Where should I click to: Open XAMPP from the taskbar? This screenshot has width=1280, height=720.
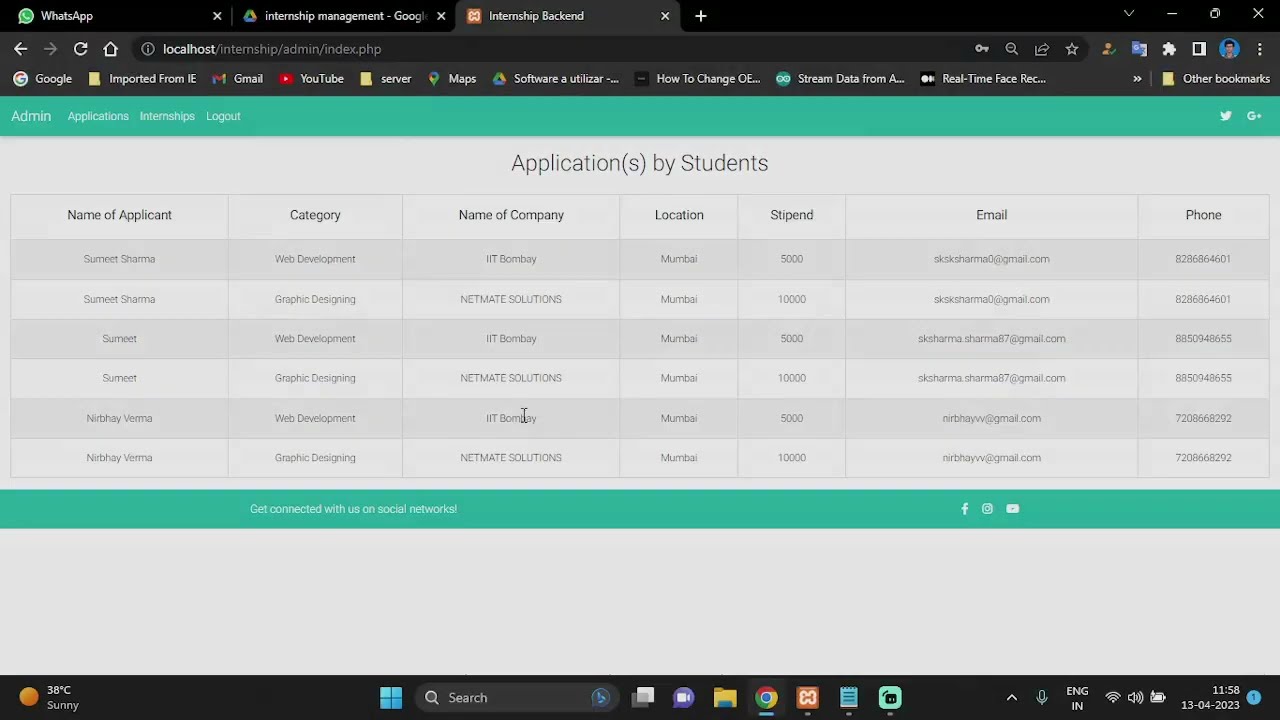(808, 698)
